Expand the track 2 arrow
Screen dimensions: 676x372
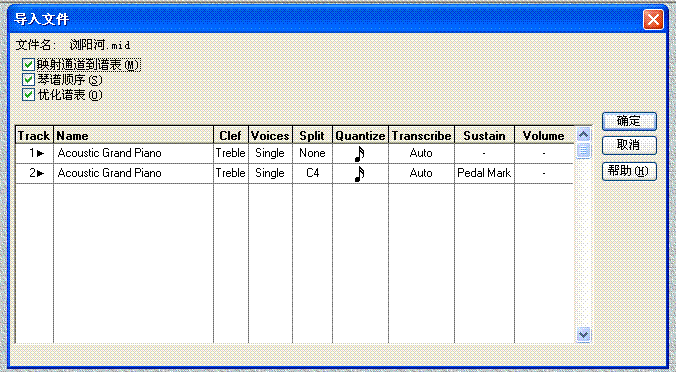pos(41,173)
